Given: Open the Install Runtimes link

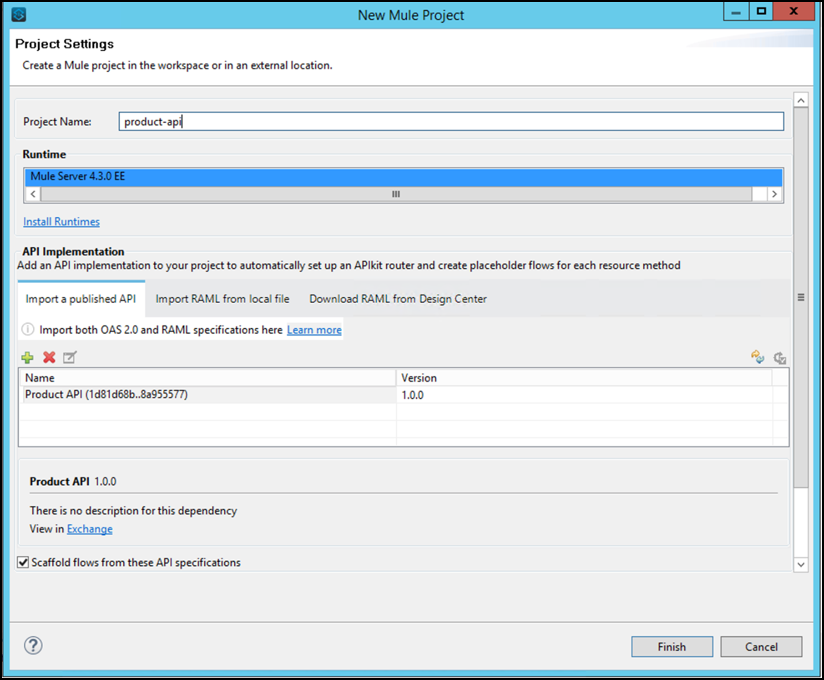Looking at the screenshot, I should pyautogui.click(x=61, y=222).
